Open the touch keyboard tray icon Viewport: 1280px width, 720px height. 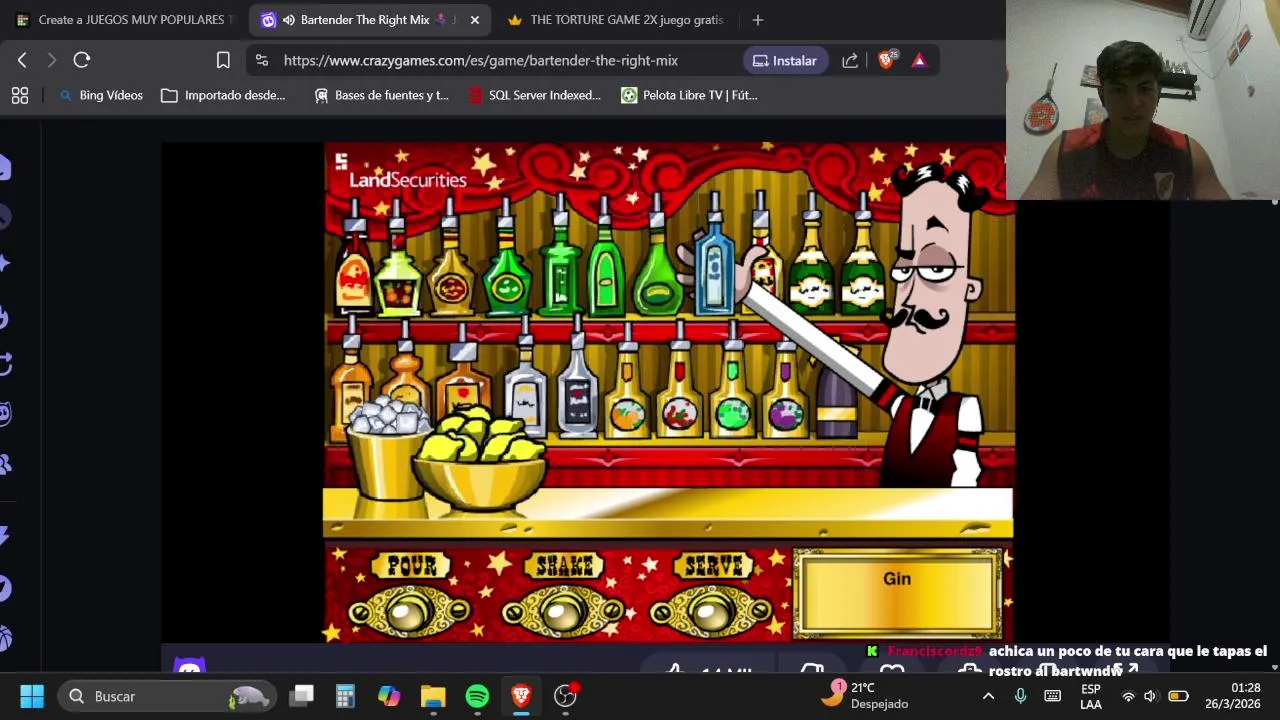[1052, 696]
